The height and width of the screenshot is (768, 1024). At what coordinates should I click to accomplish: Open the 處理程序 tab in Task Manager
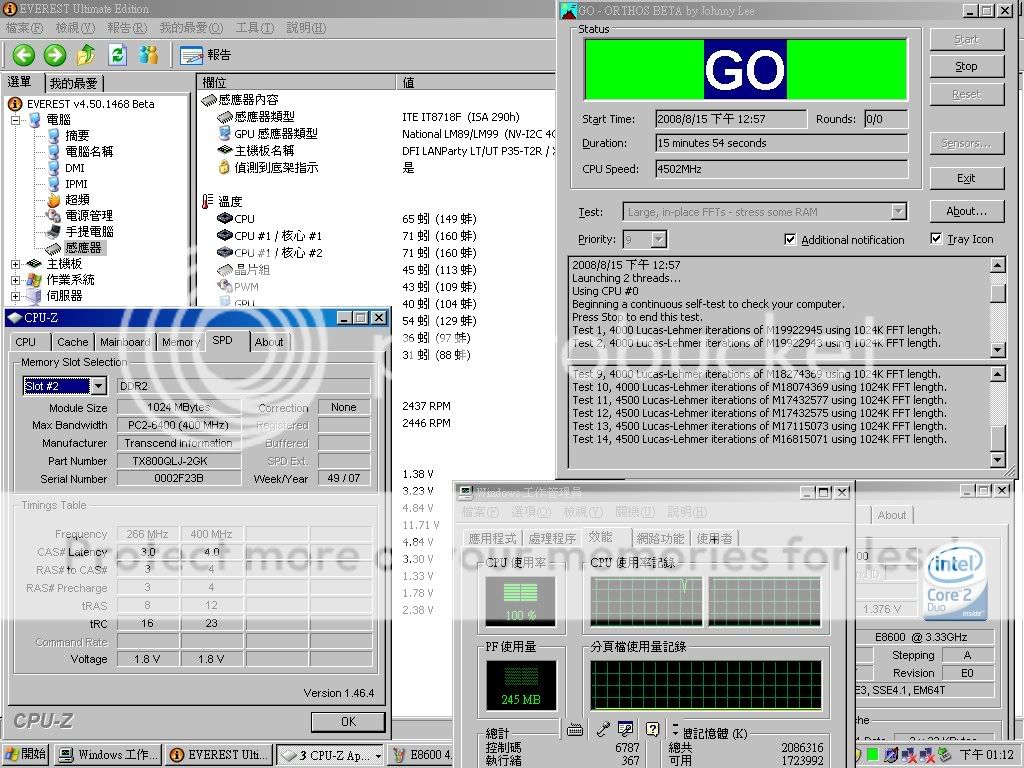(x=551, y=539)
